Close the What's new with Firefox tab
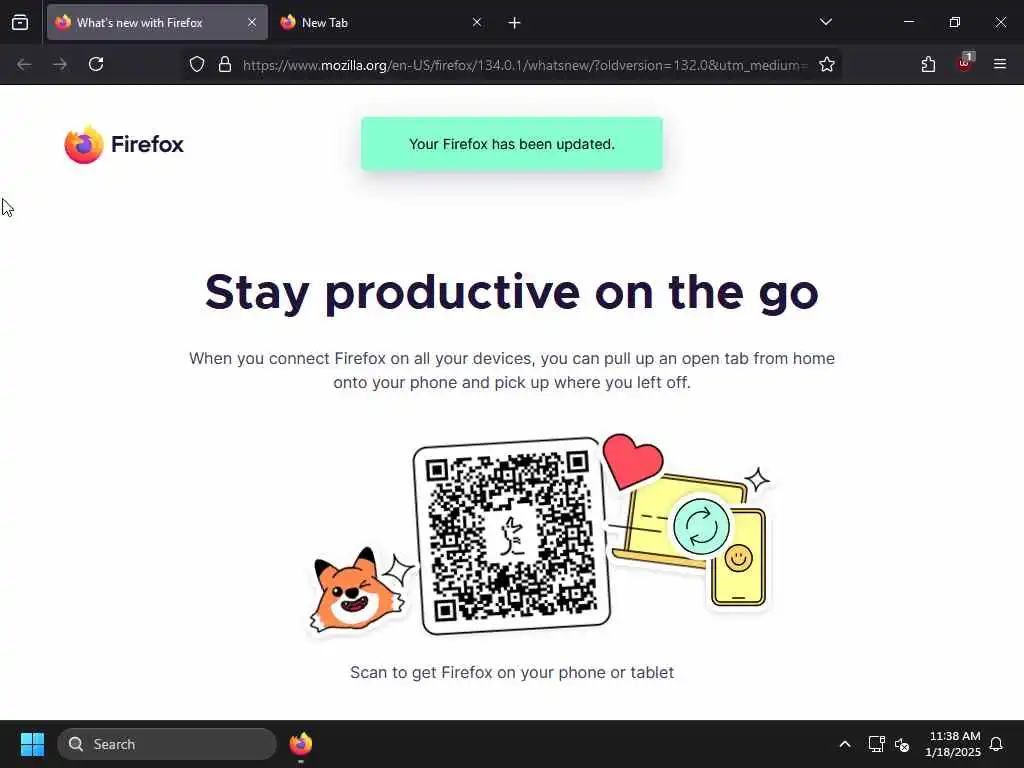 (x=252, y=22)
